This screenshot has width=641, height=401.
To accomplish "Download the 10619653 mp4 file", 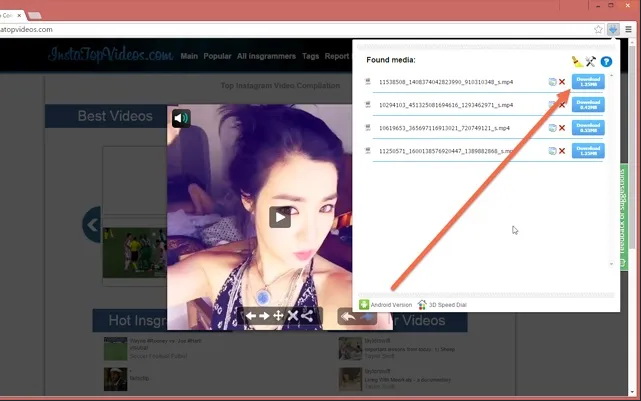I will click(x=588, y=128).
